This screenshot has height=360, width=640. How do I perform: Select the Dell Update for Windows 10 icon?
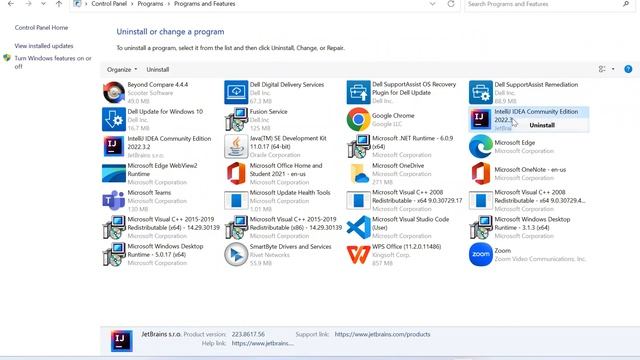point(113,119)
